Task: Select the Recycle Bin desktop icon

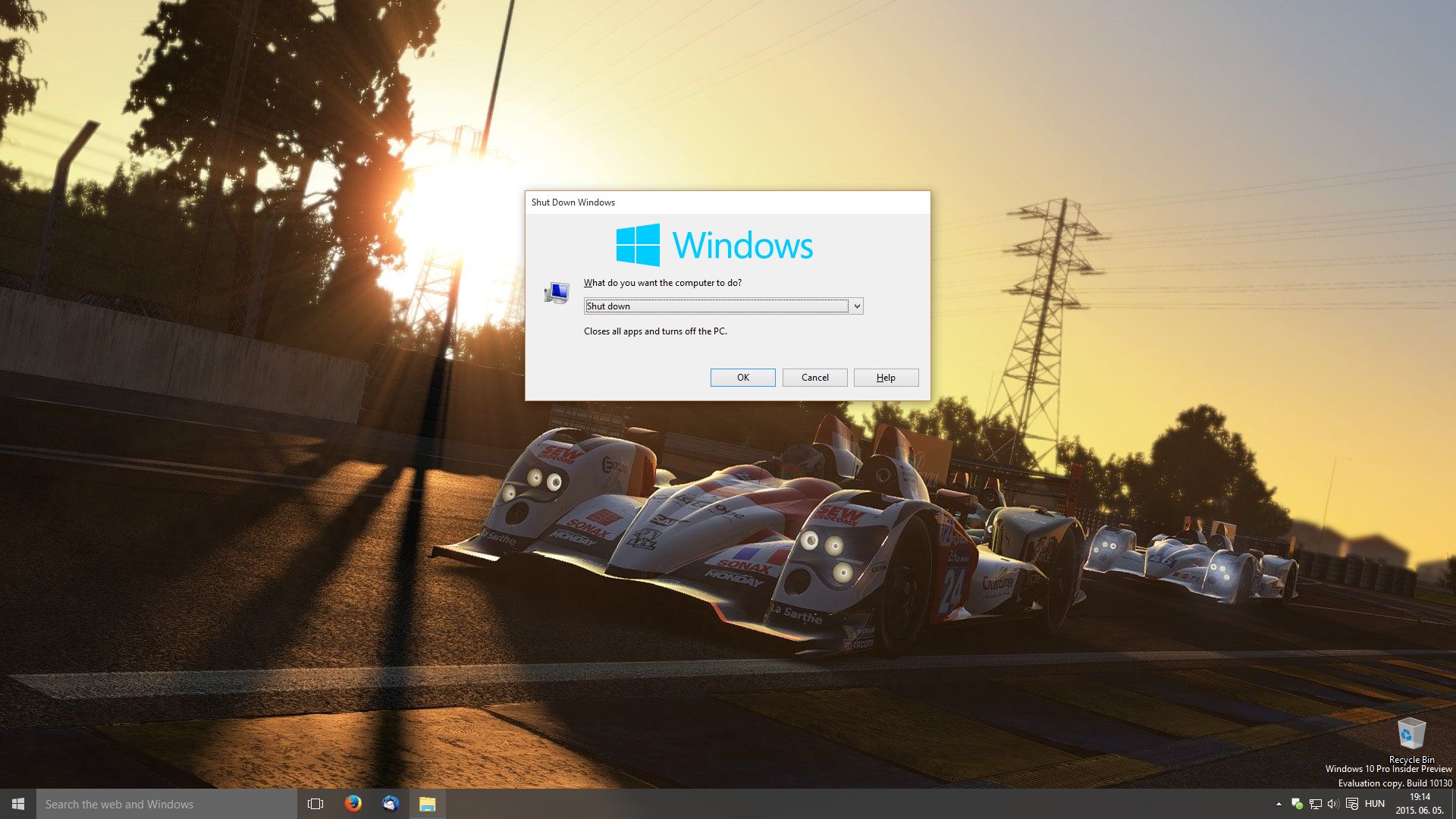Action: (1411, 740)
